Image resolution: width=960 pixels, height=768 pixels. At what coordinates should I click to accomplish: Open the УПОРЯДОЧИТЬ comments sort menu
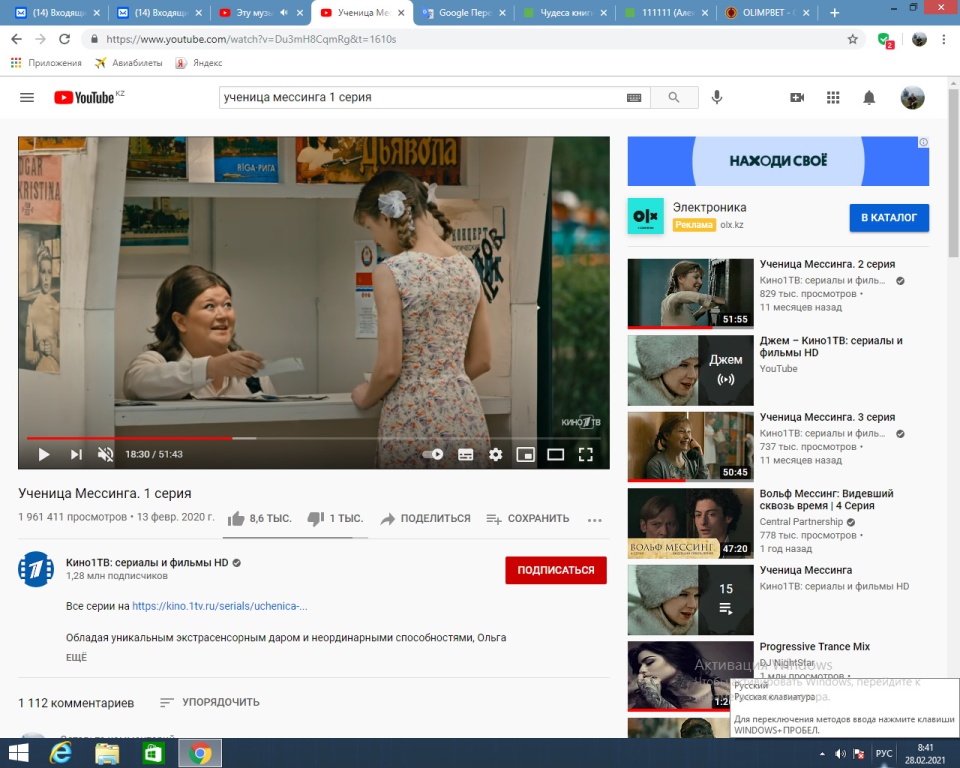coord(209,702)
